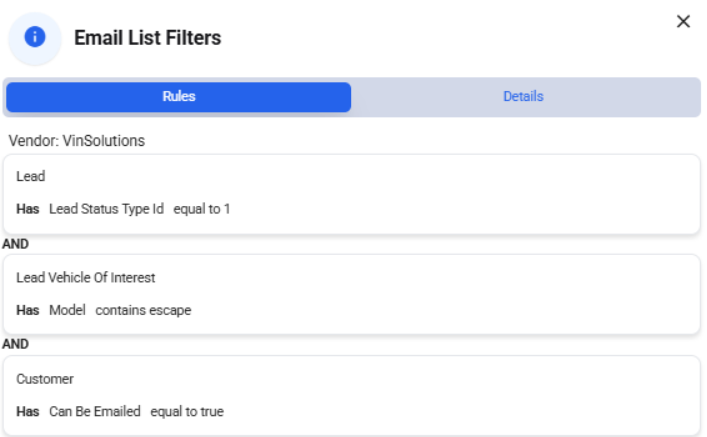Click the blue info icon
The height and width of the screenshot is (437, 707).
[35, 37]
